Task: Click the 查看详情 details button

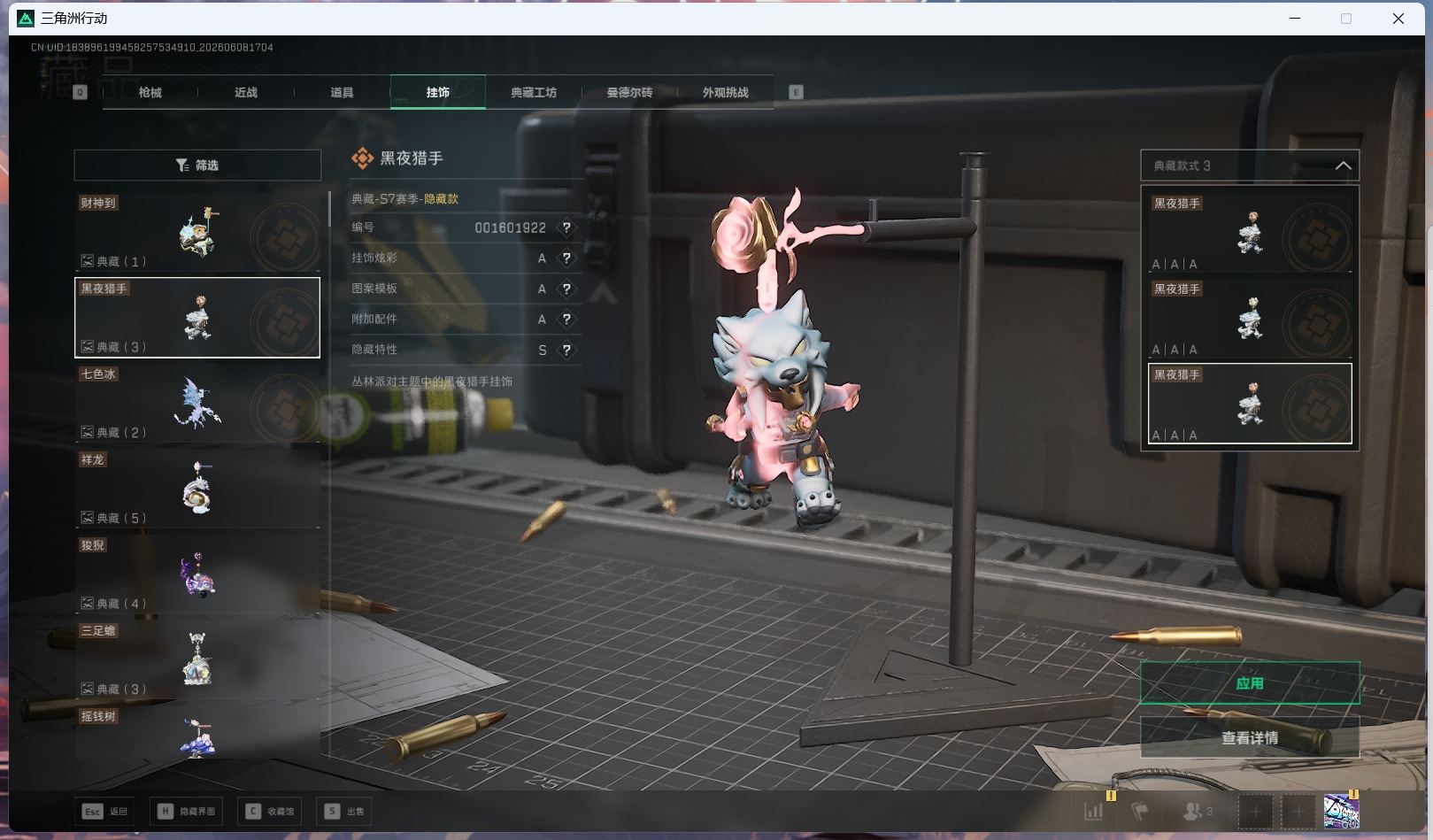Action: pos(1250,737)
